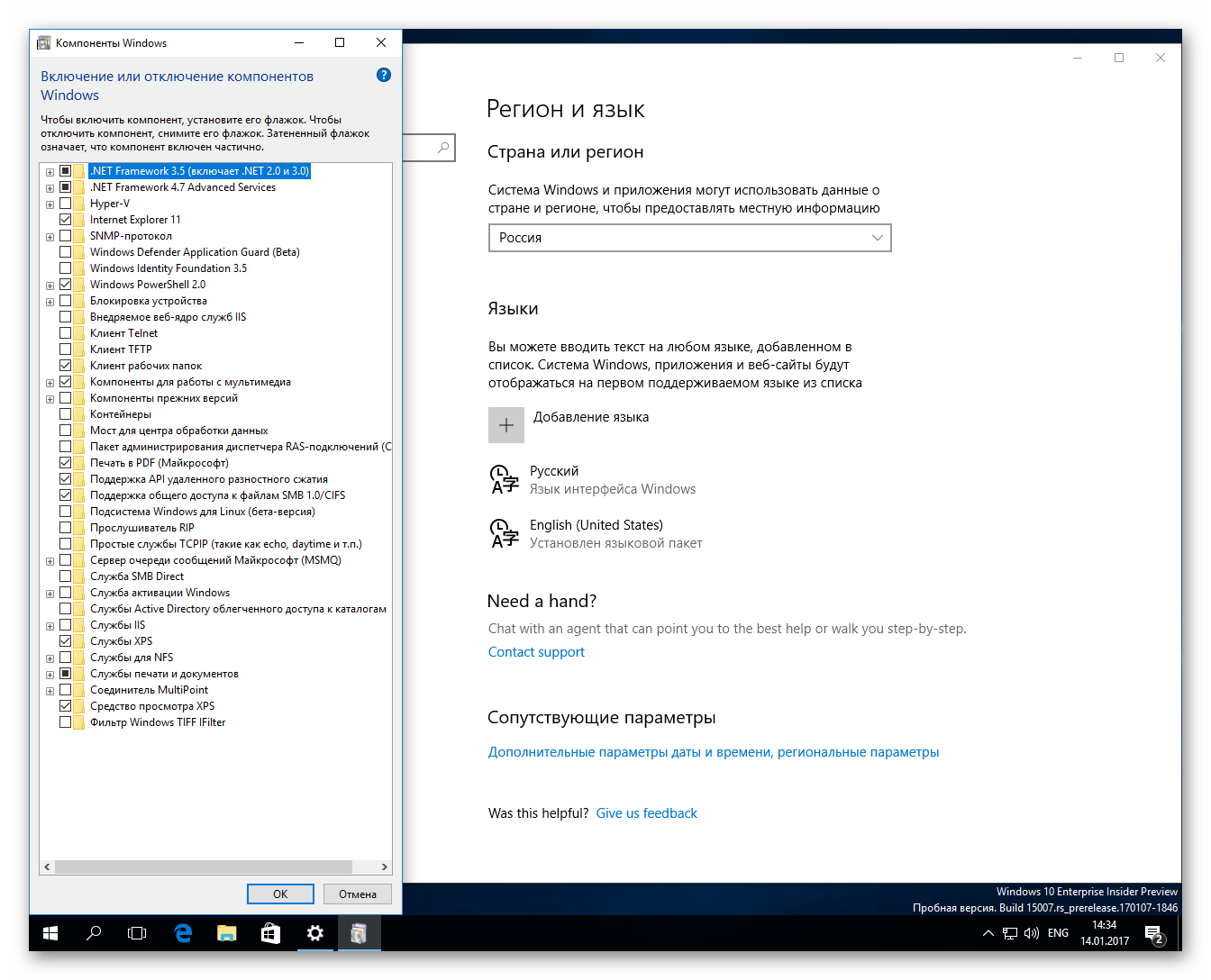Select Windows Identity Foundation 3.5 row
1211x980 pixels.
click(168, 268)
